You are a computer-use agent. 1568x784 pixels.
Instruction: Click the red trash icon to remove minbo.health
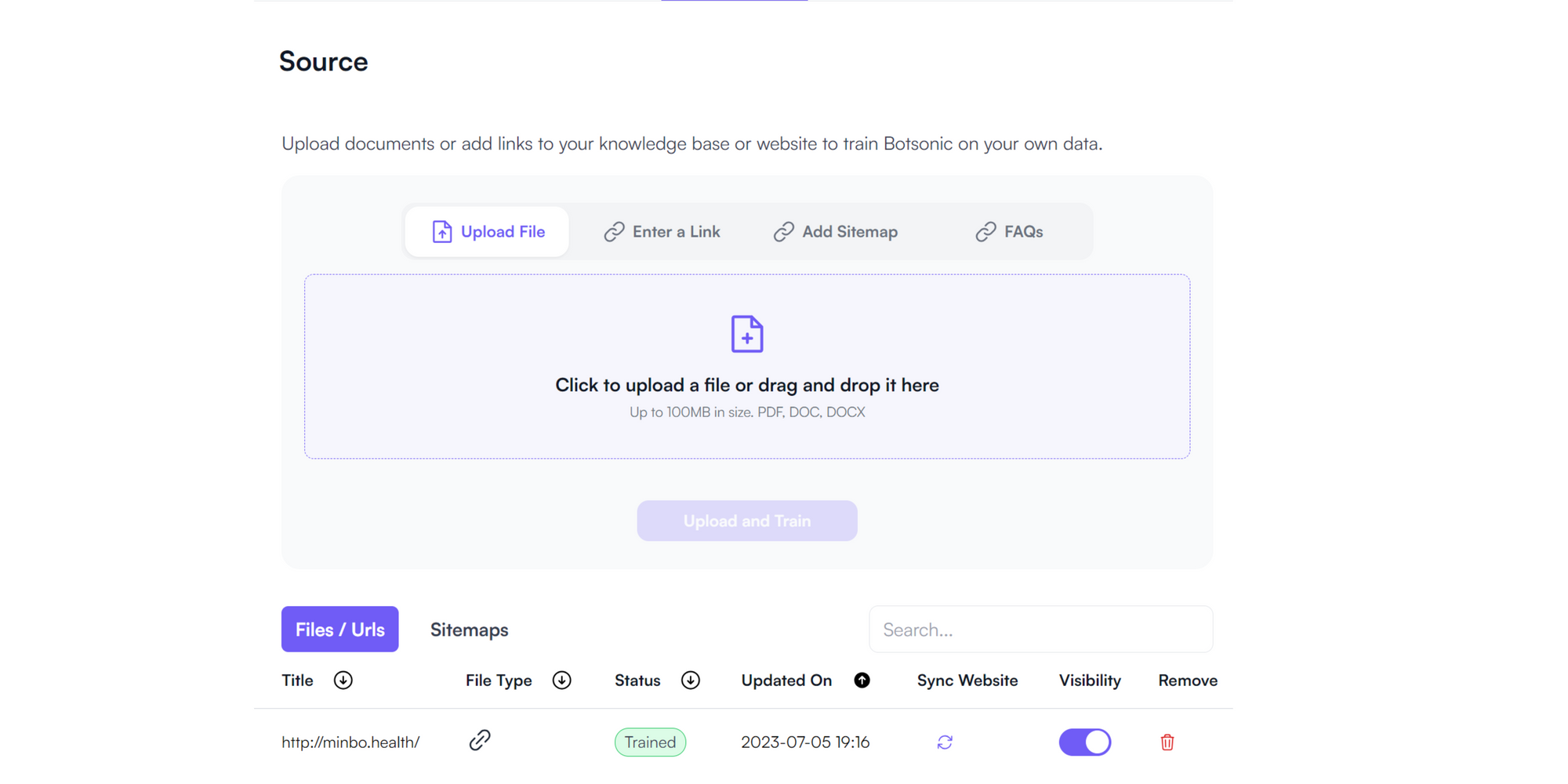1167,742
